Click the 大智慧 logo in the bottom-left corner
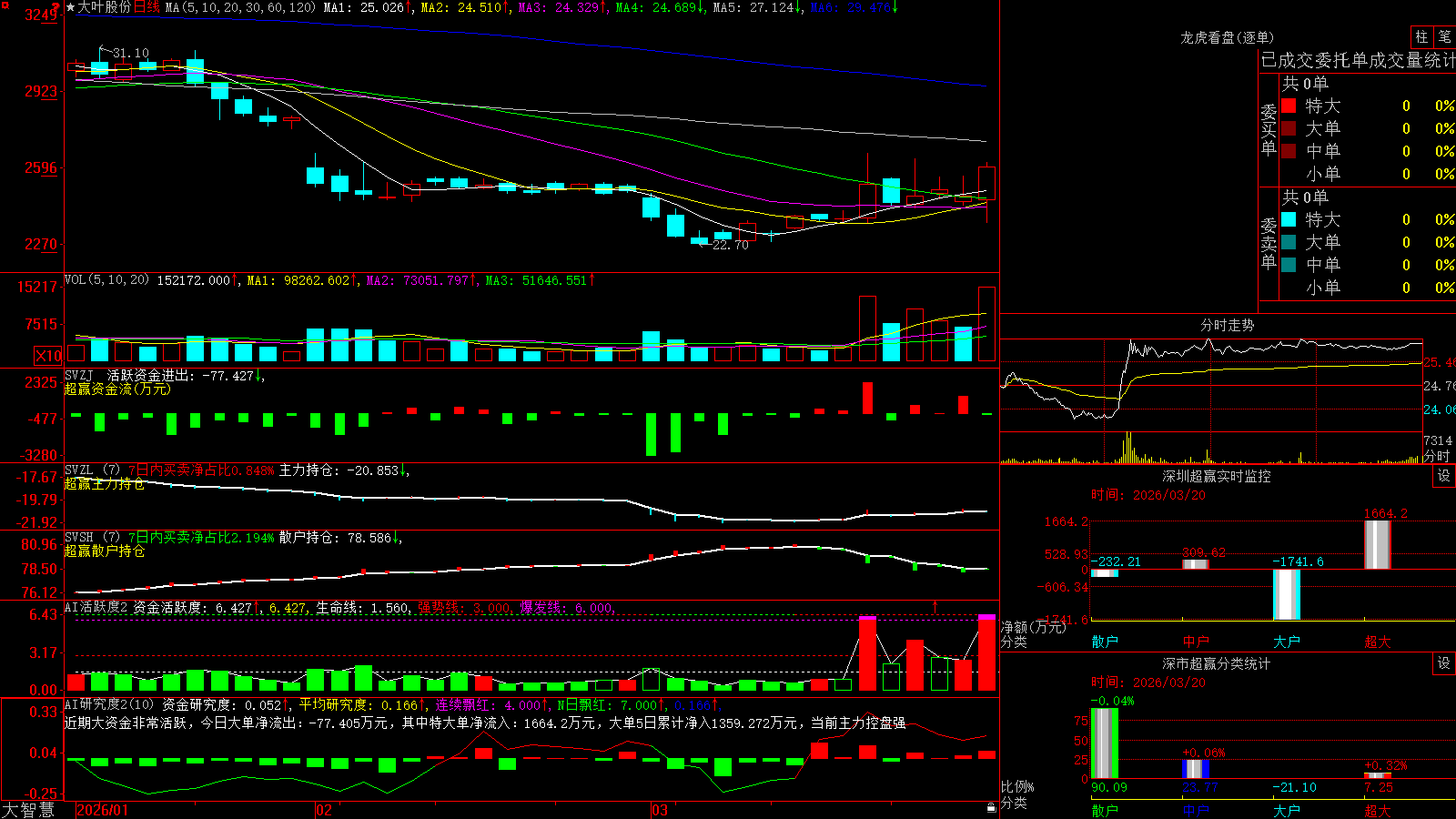This screenshot has height=819, width=1456. coord(28,810)
